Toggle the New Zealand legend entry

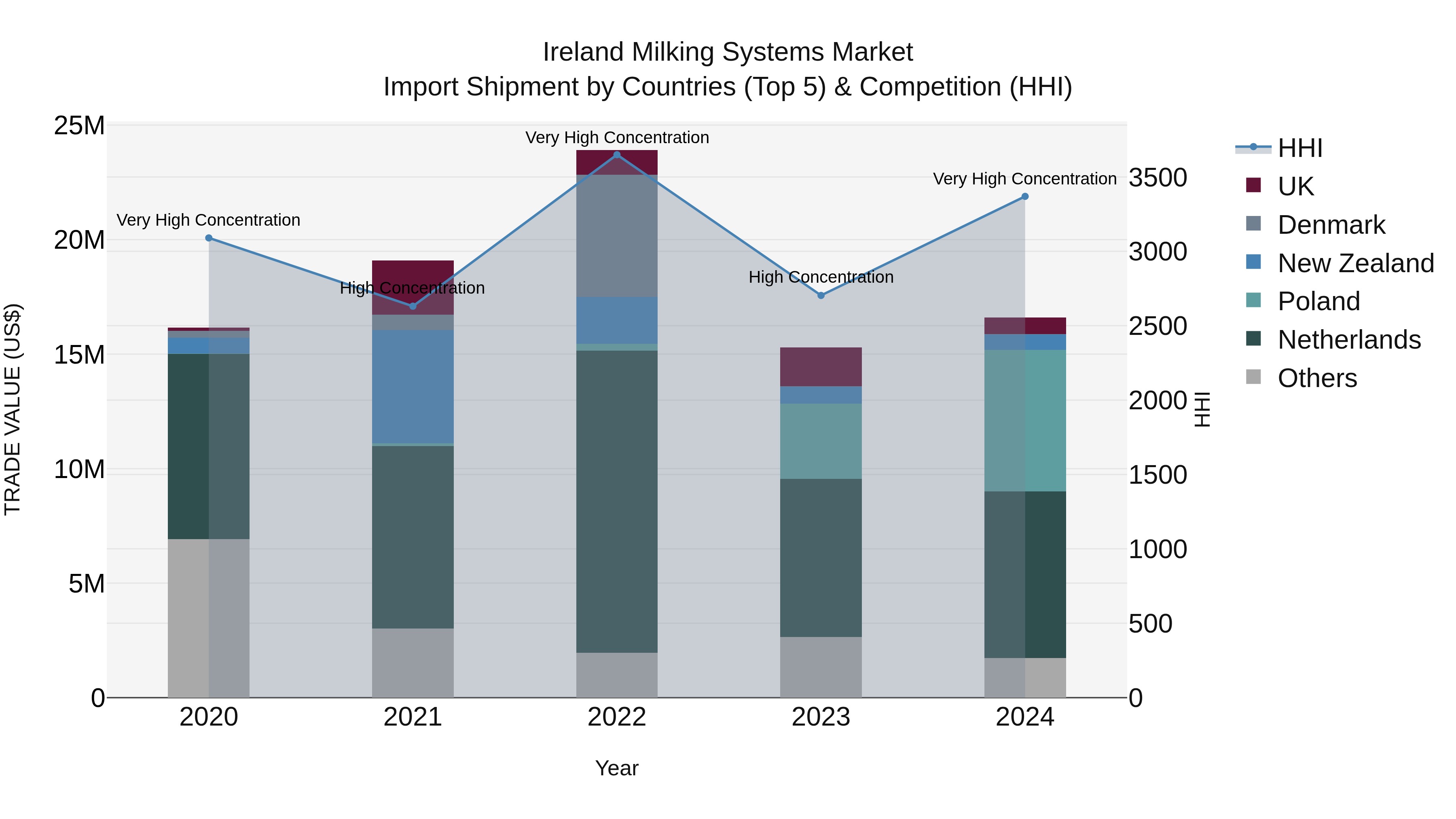[x=1340, y=263]
